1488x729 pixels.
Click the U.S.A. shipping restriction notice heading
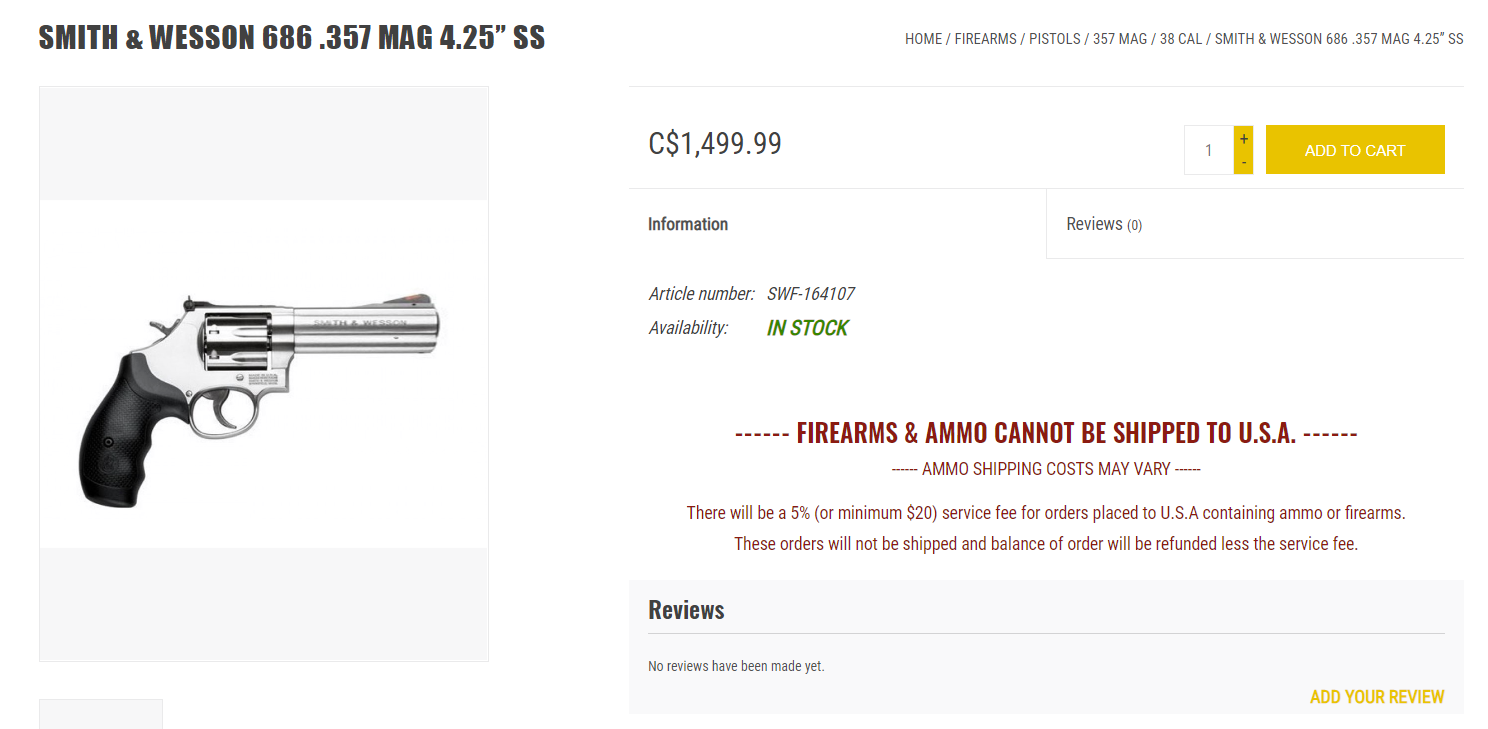[x=1046, y=433]
